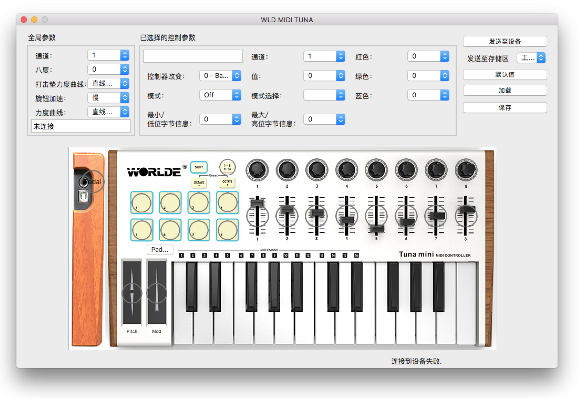581x398 pixels.
Task: Select the second pad in the upper pad row
Action: [170, 202]
